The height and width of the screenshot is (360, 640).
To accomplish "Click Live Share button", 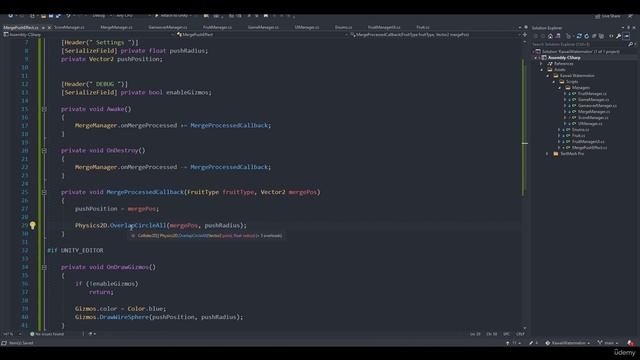I will coord(608,16).
